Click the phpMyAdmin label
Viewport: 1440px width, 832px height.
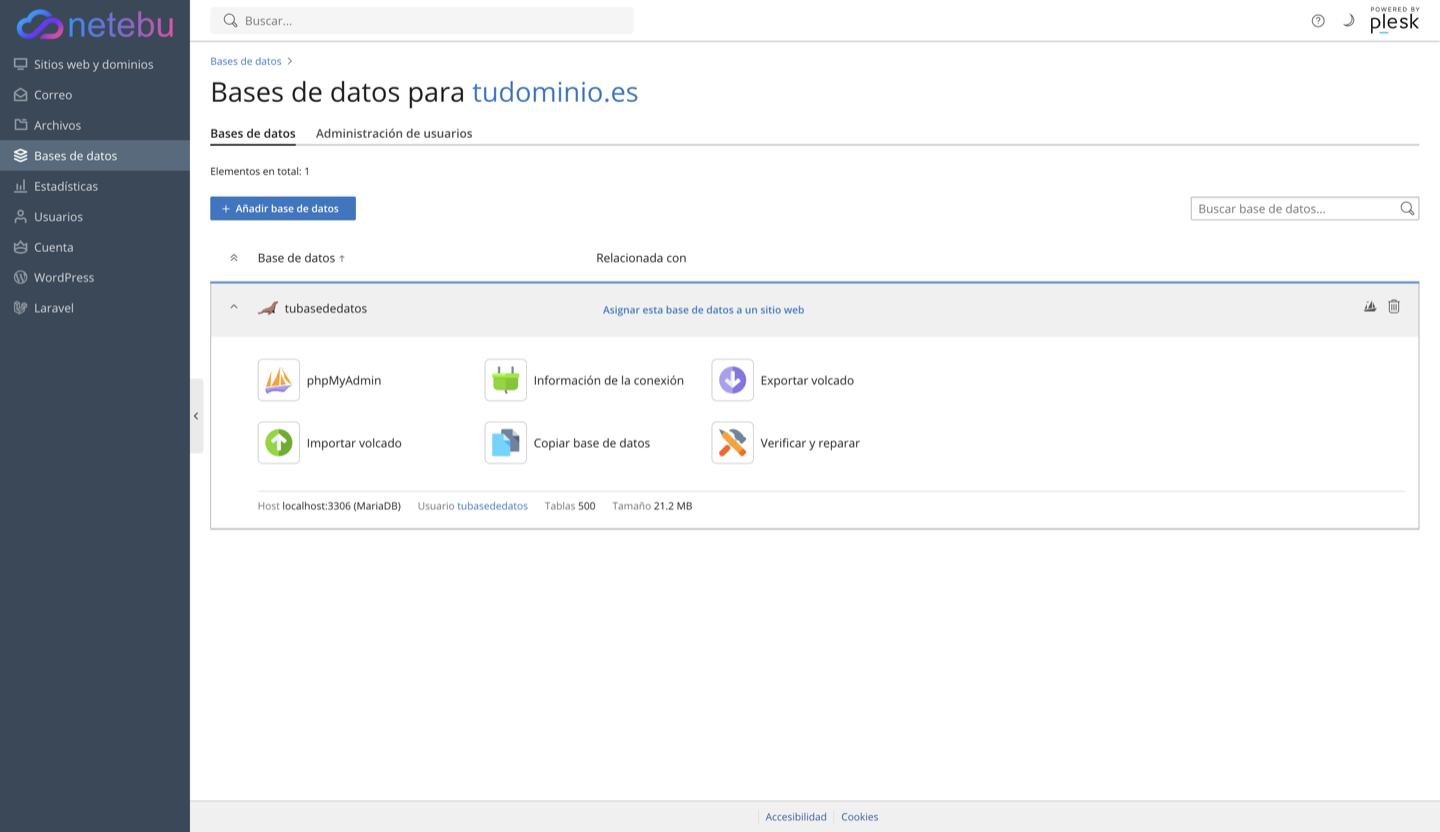[x=344, y=381]
